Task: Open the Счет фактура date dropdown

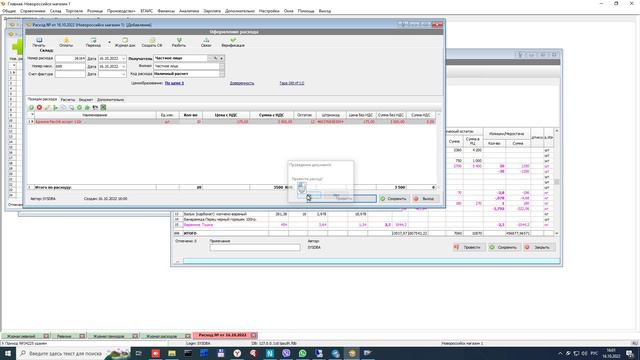Action: tap(123, 74)
